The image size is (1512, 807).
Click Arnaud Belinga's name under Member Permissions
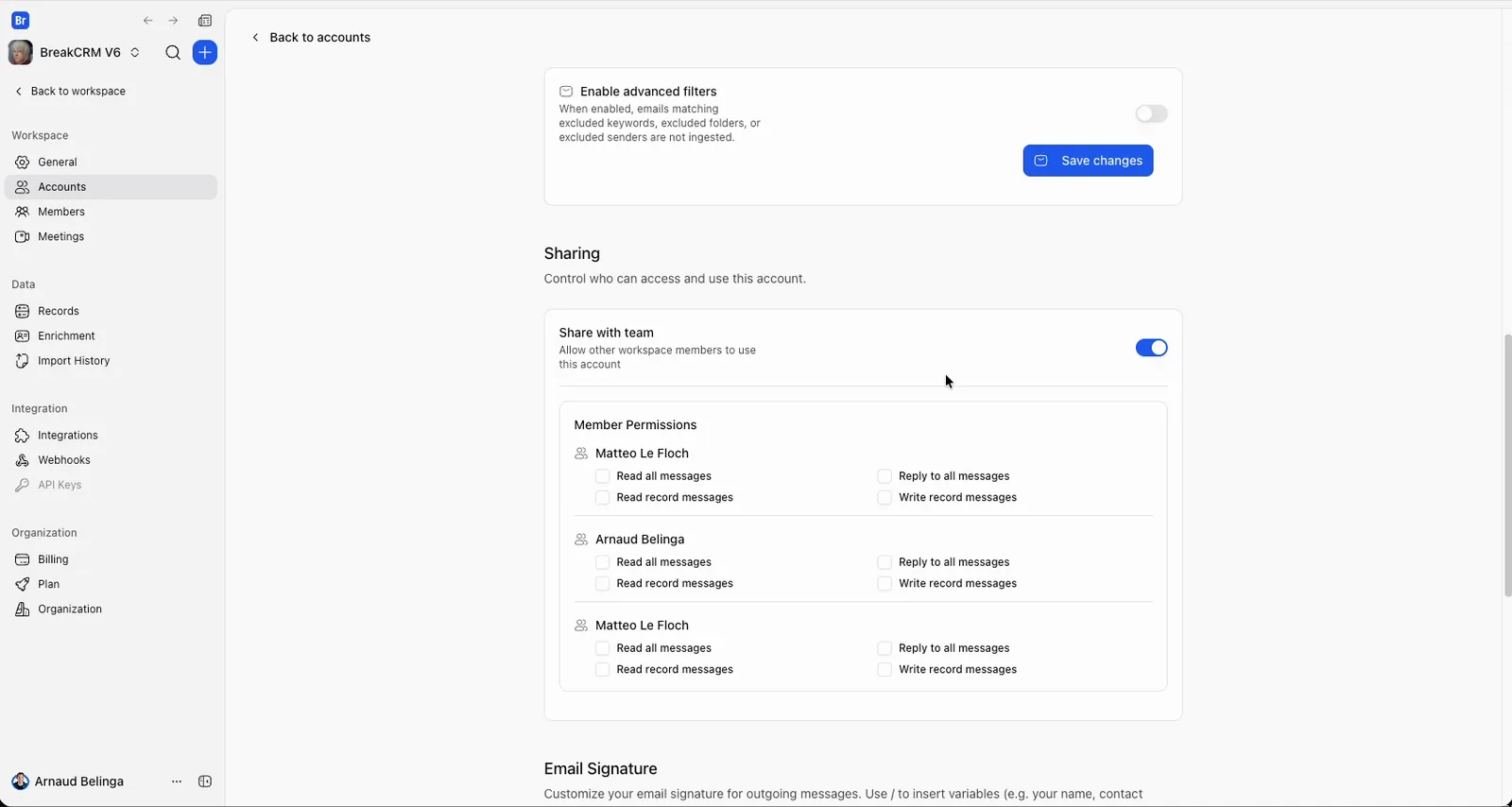point(640,540)
